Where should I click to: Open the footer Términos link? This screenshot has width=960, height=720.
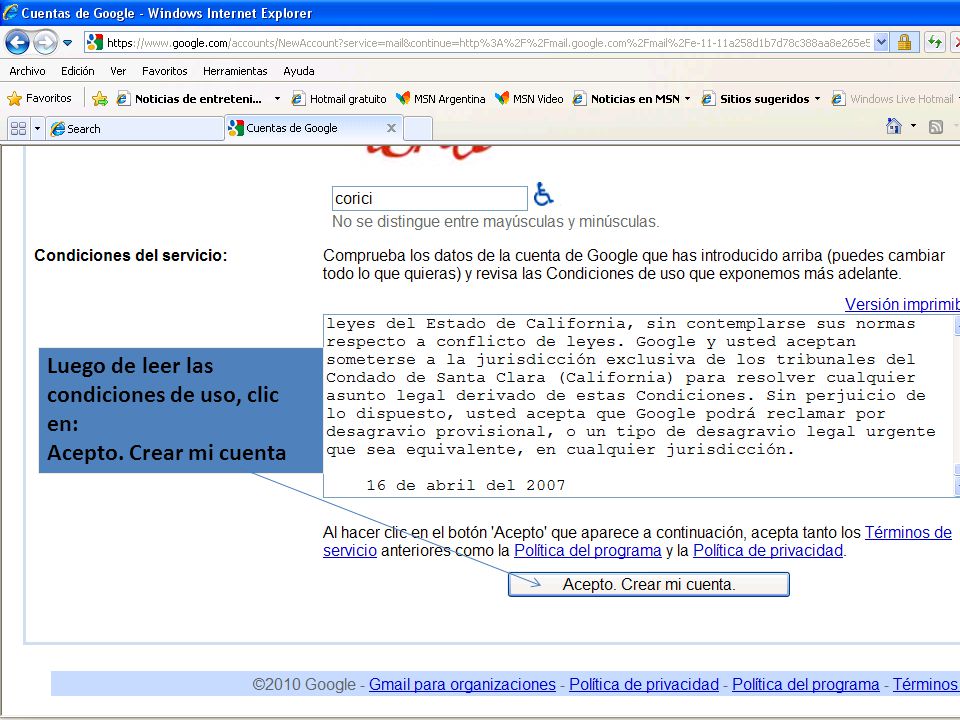point(926,684)
